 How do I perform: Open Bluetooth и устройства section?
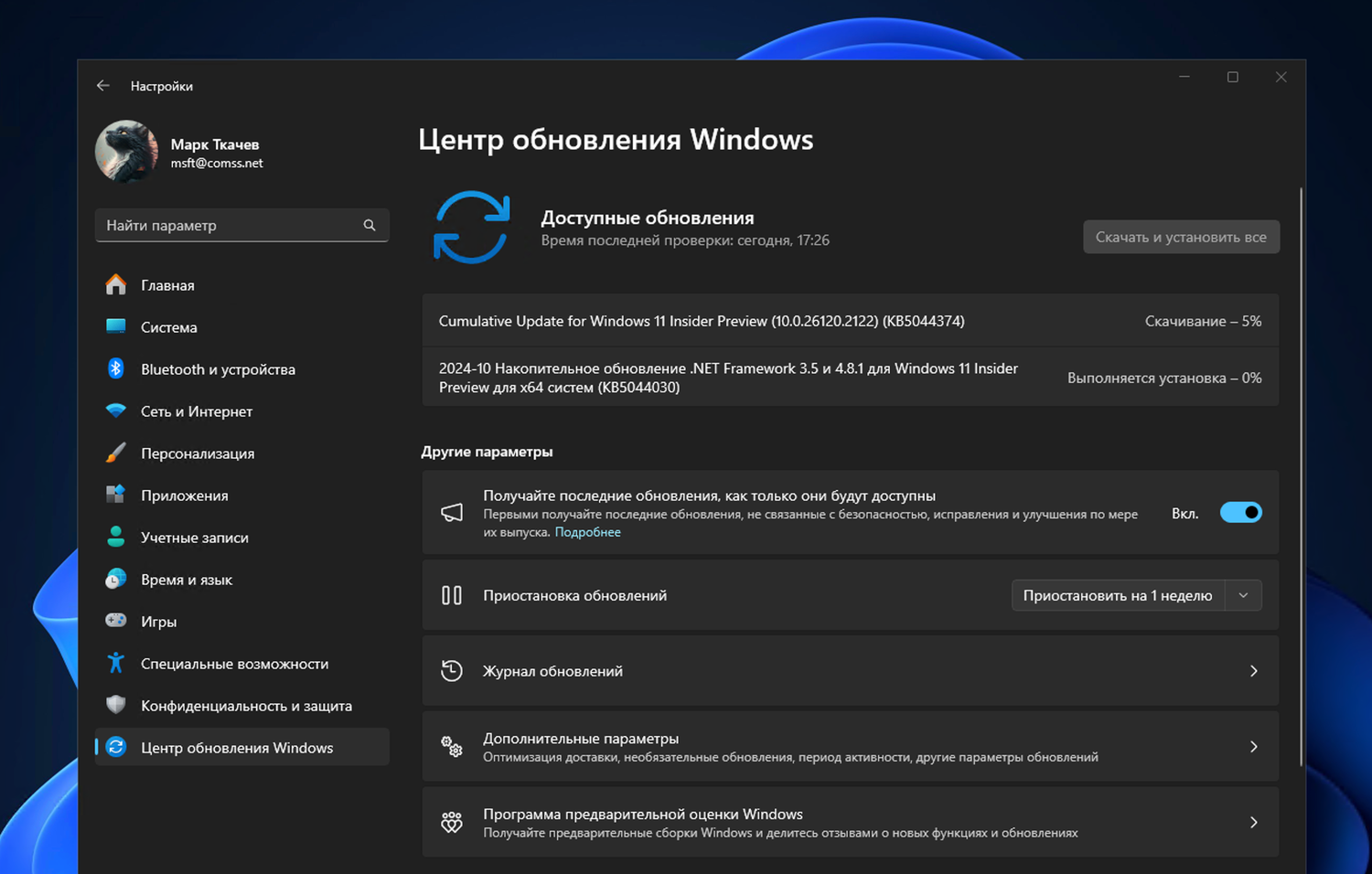tap(241, 369)
